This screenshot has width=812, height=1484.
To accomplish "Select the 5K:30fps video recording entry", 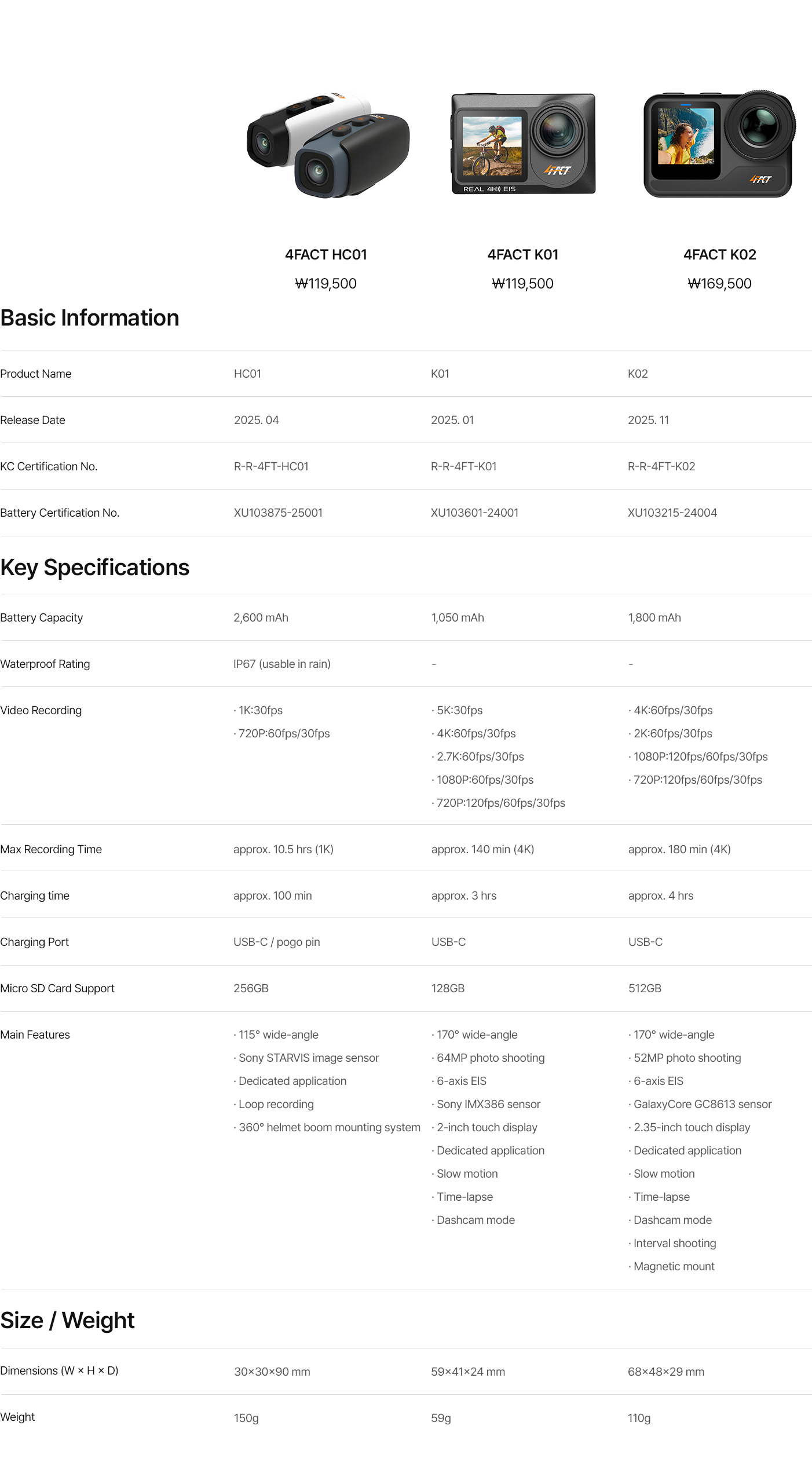I will (x=459, y=710).
